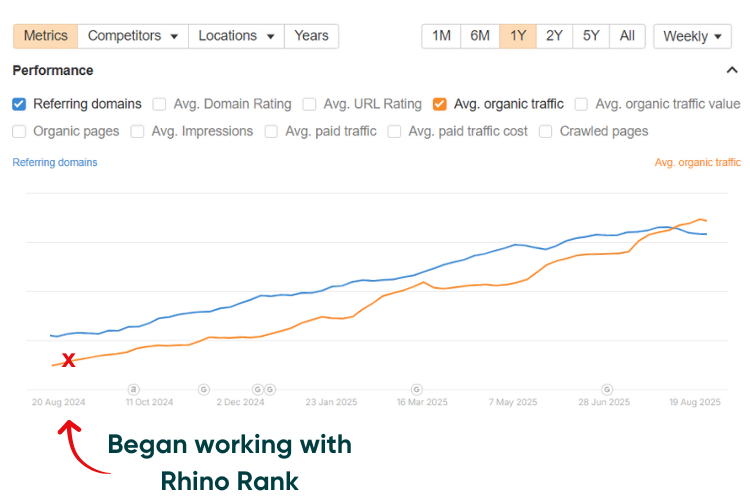Open the Locations dropdown

[x=236, y=36]
